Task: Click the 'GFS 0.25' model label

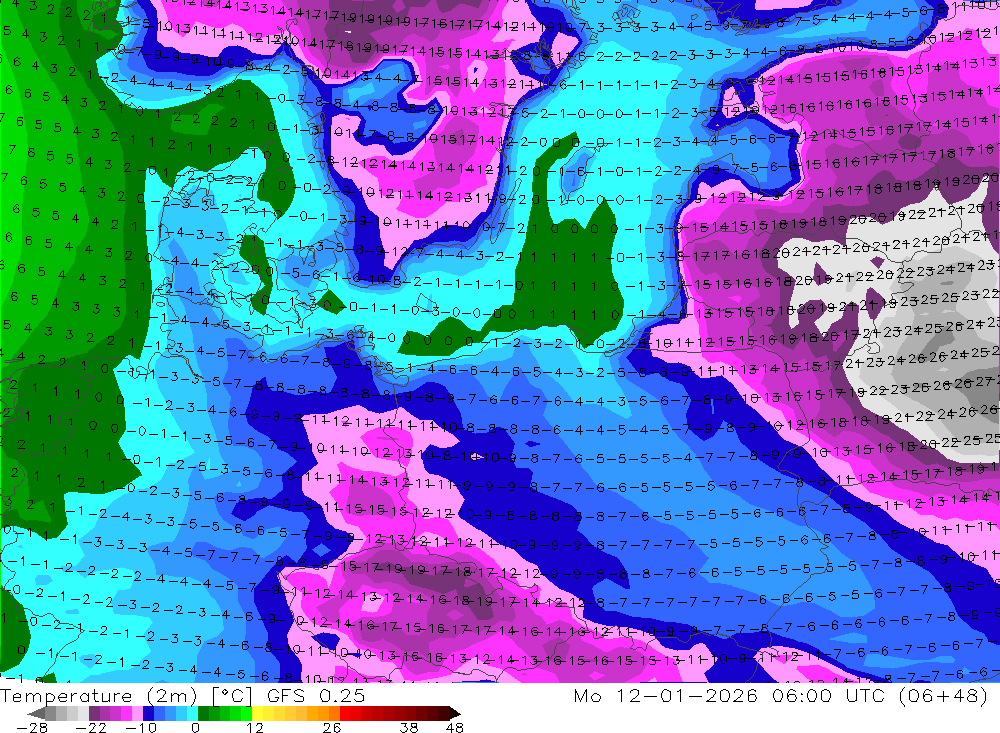Action: tap(316, 695)
